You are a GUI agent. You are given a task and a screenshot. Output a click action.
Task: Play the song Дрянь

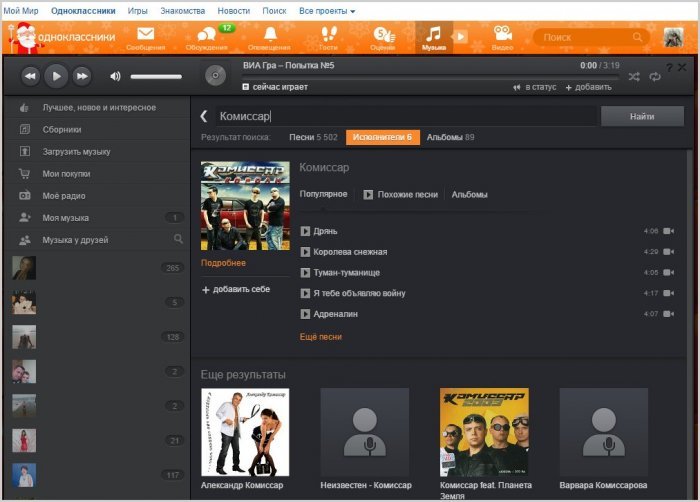(x=306, y=231)
